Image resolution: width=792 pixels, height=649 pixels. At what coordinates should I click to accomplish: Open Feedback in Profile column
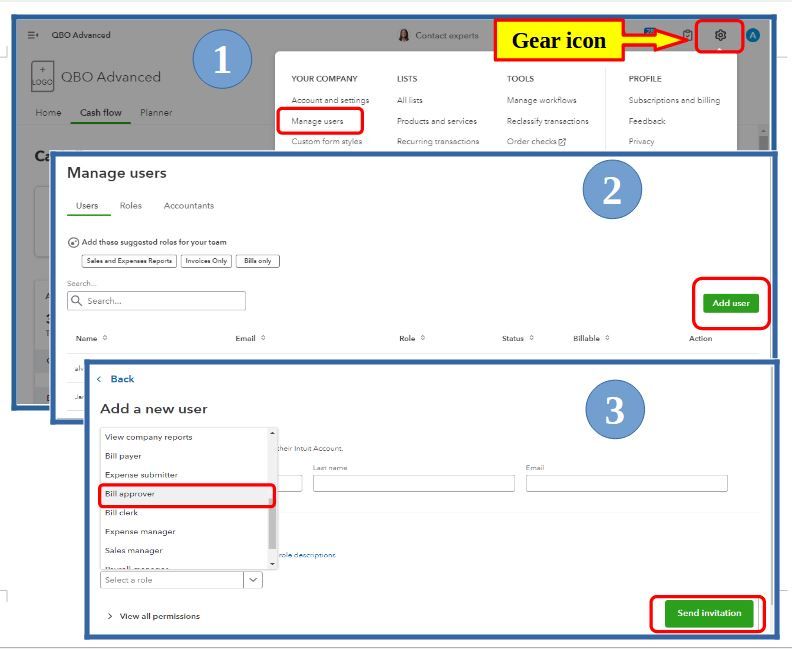point(647,121)
